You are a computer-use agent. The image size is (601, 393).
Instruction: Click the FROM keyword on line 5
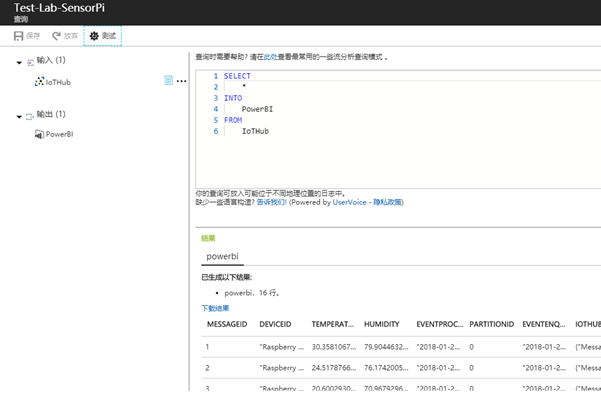(x=233, y=120)
